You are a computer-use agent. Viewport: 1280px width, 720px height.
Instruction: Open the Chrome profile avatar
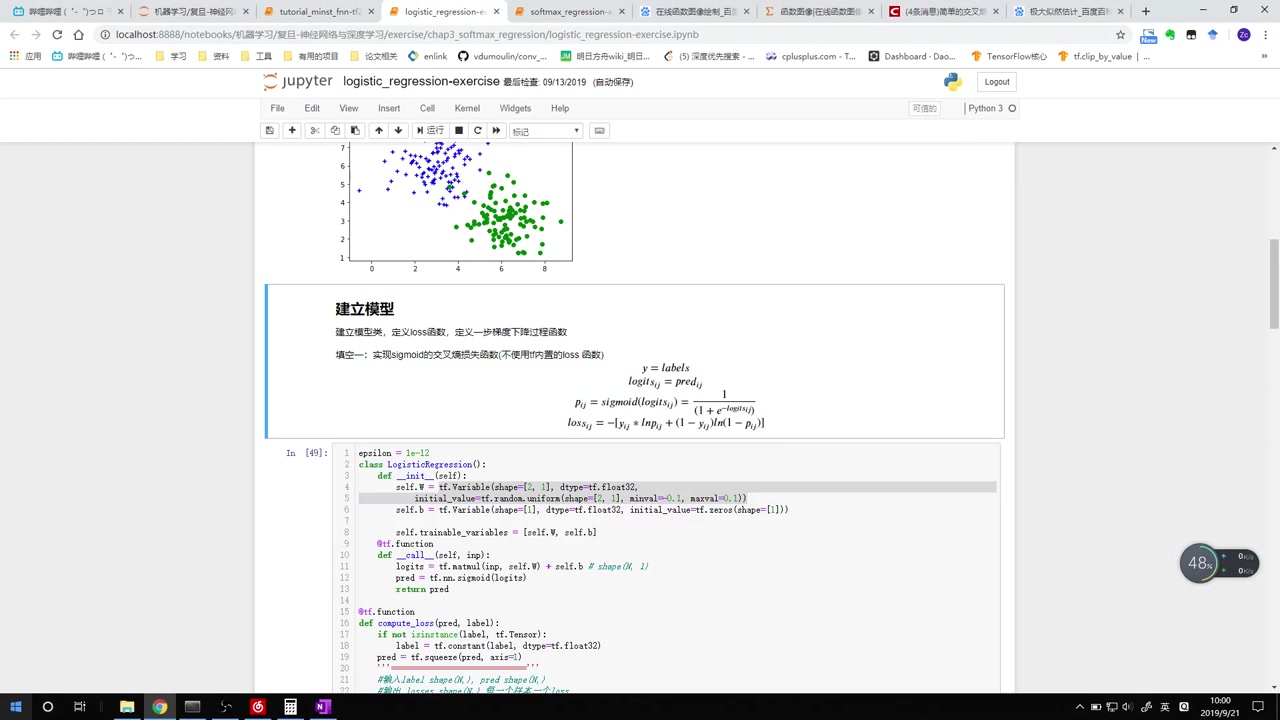(1243, 34)
